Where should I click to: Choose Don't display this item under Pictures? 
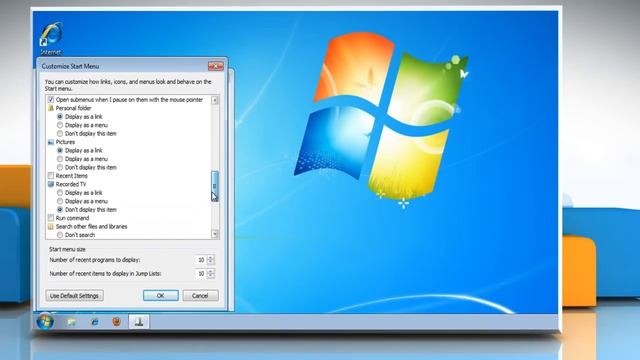tap(60, 167)
